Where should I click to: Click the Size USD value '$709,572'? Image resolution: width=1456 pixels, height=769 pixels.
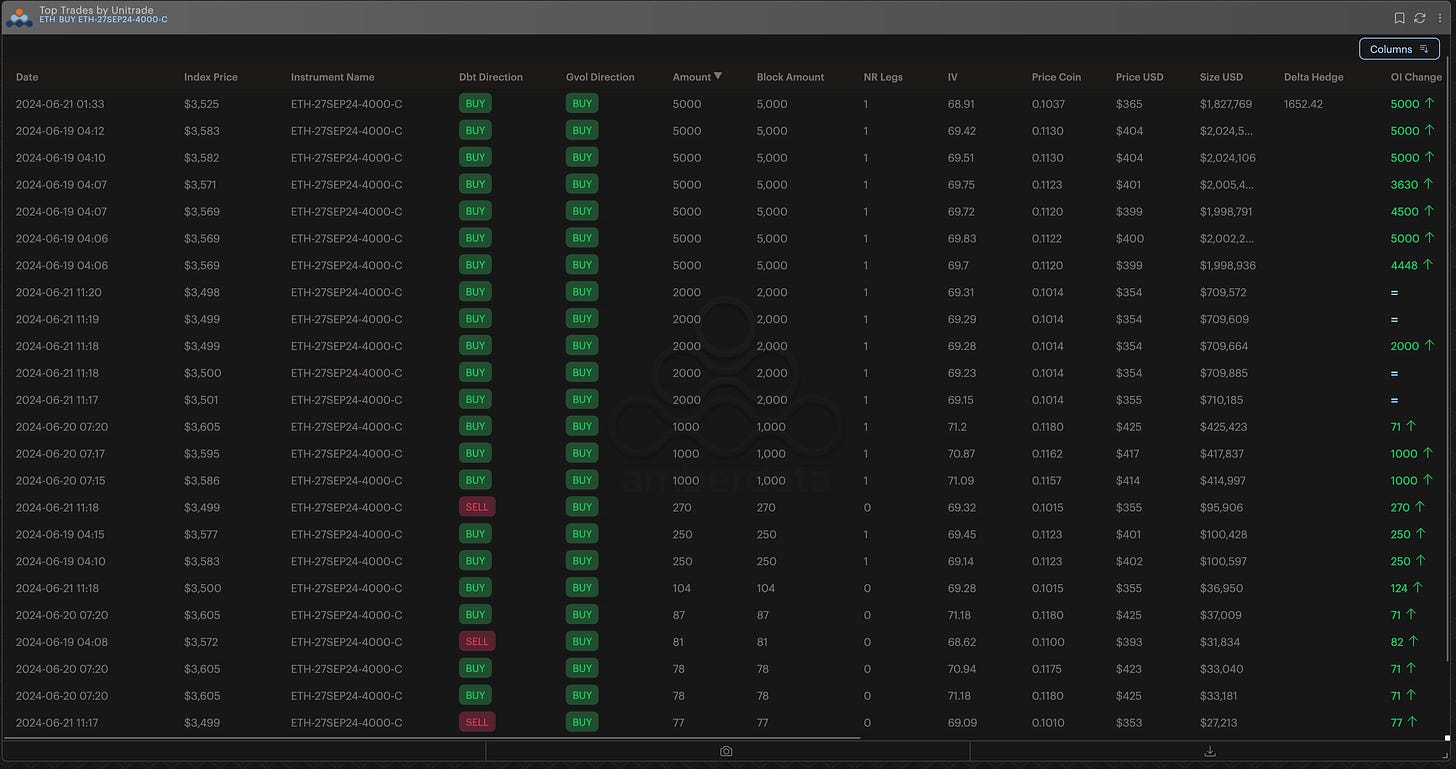pos(1223,292)
